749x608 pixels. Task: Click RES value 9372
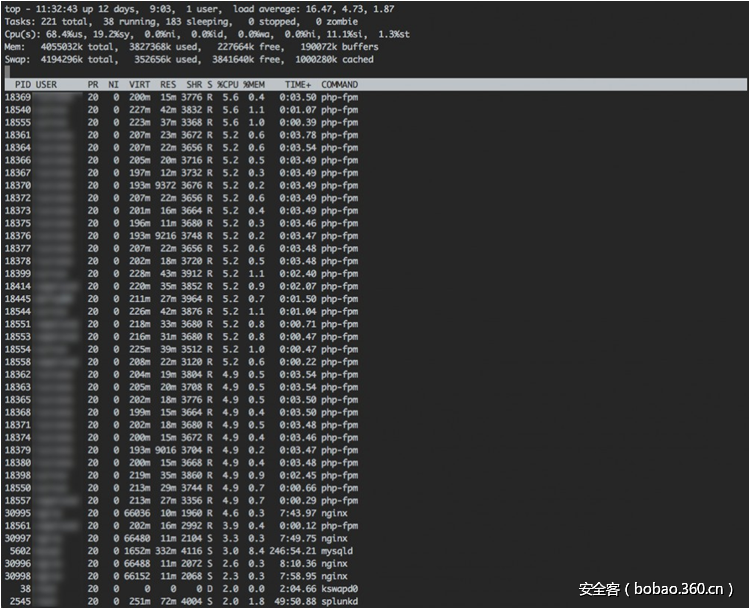tap(165, 185)
